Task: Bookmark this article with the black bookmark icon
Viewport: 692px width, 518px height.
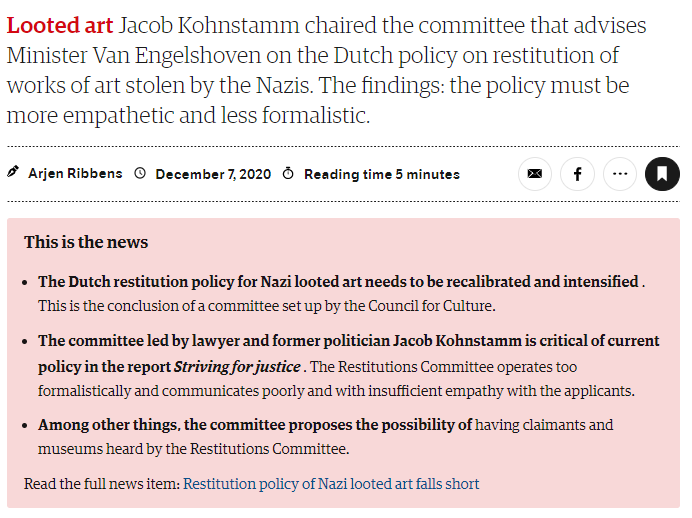Action: (x=662, y=174)
